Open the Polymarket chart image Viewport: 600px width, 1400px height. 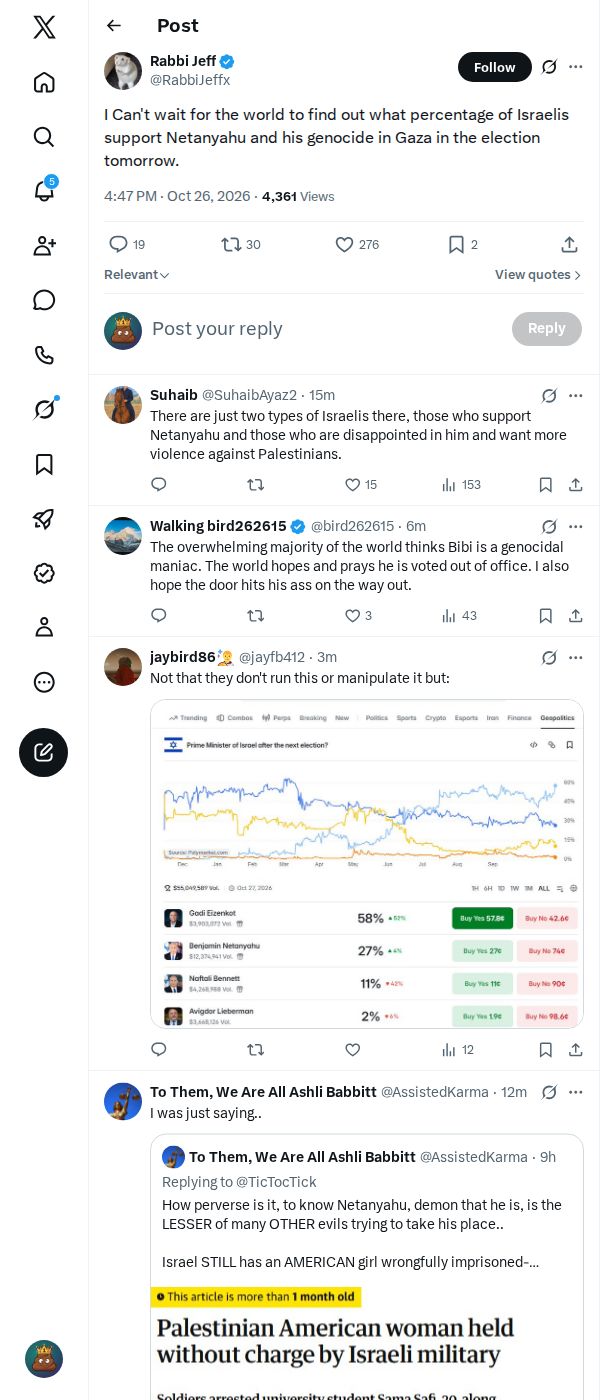pyautogui.click(x=367, y=864)
